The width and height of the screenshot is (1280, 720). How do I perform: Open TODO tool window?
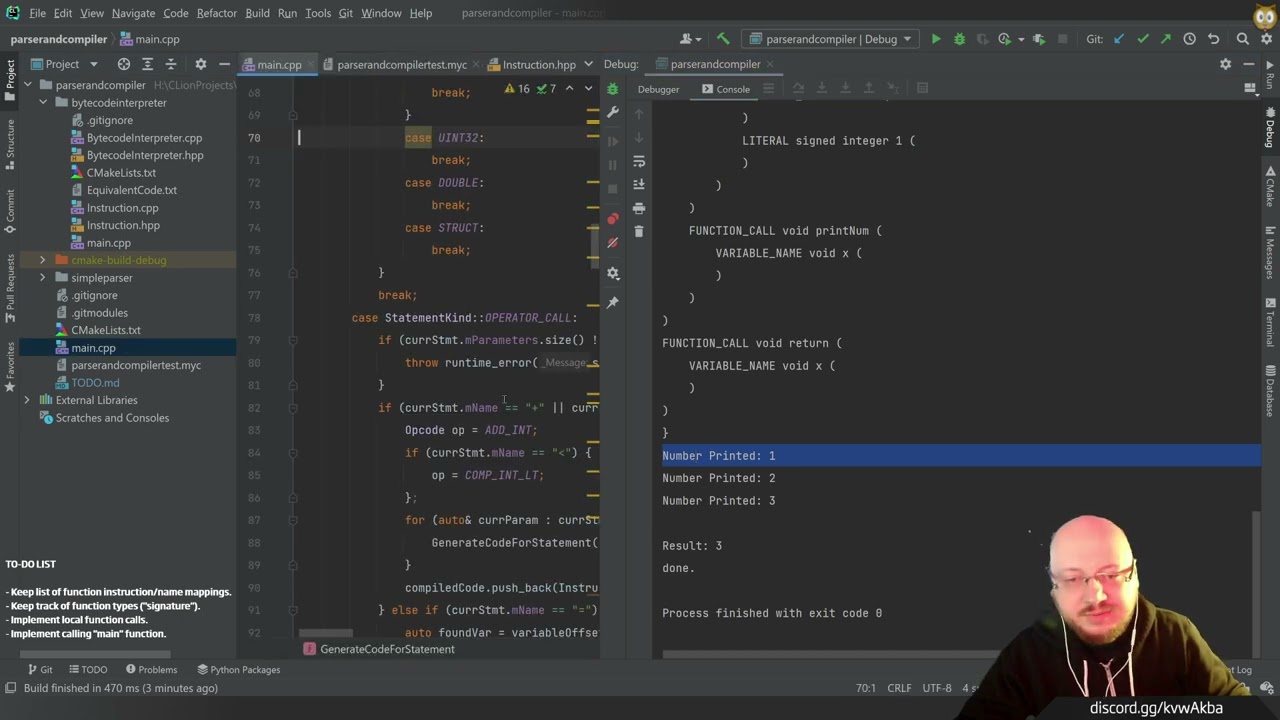[87, 670]
